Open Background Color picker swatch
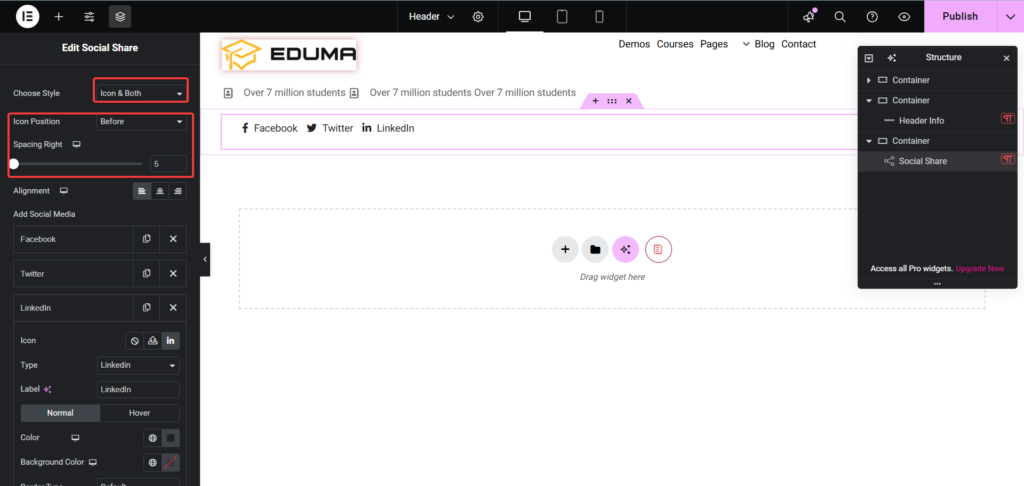The width and height of the screenshot is (1024, 486). [170, 462]
